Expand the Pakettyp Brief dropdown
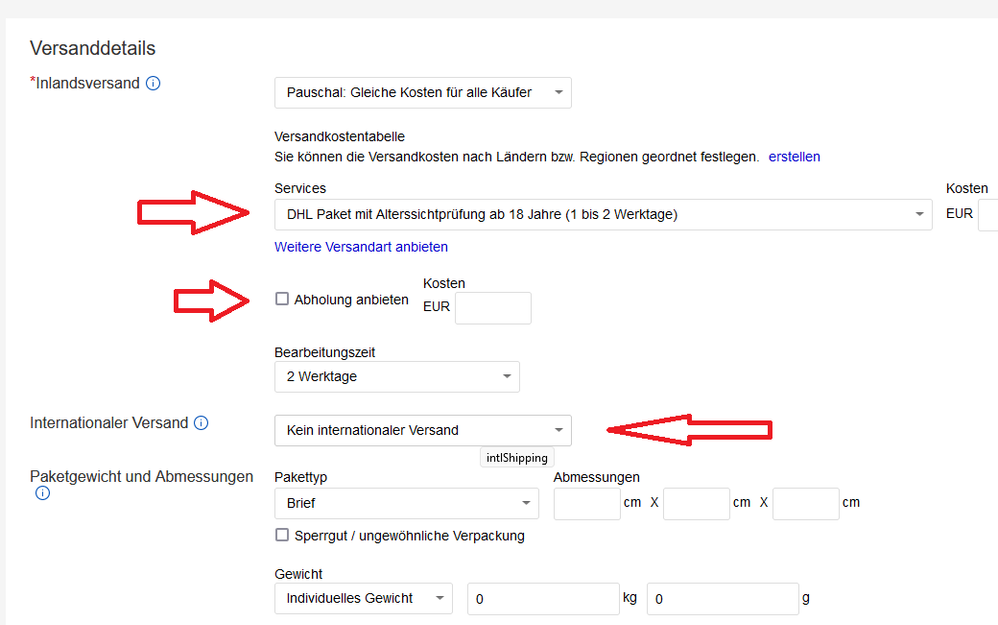The image size is (998, 625). point(406,504)
